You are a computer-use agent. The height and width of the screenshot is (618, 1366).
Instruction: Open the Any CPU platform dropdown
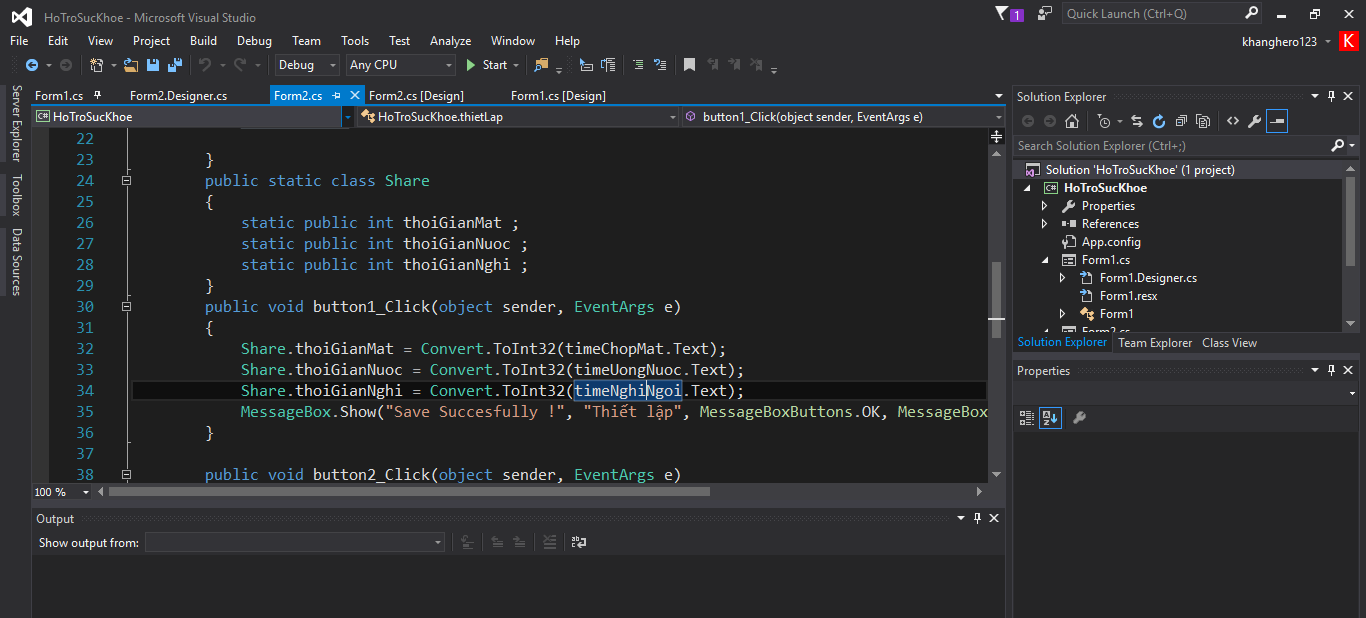[400, 65]
